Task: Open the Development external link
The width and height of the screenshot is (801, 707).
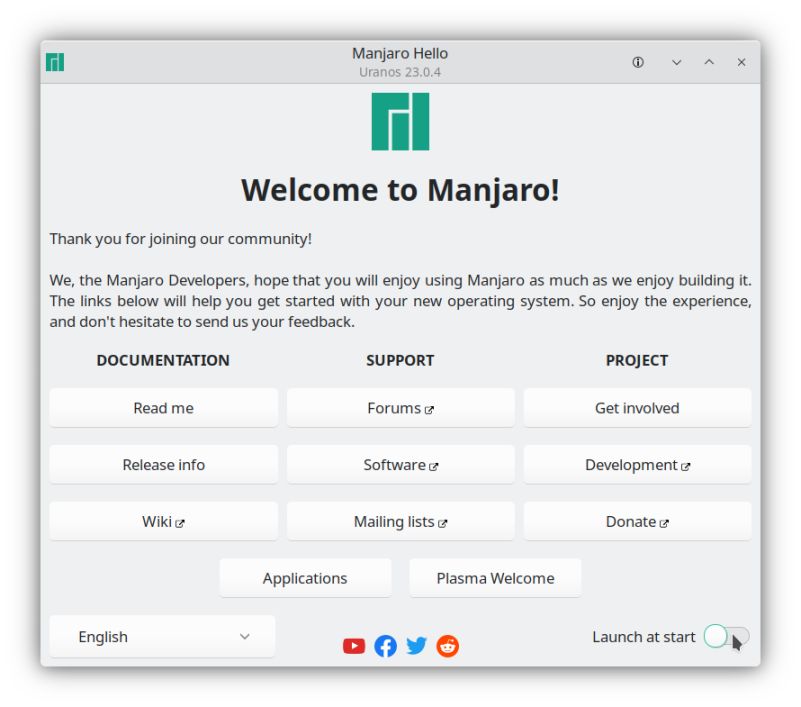Action: 637,465
